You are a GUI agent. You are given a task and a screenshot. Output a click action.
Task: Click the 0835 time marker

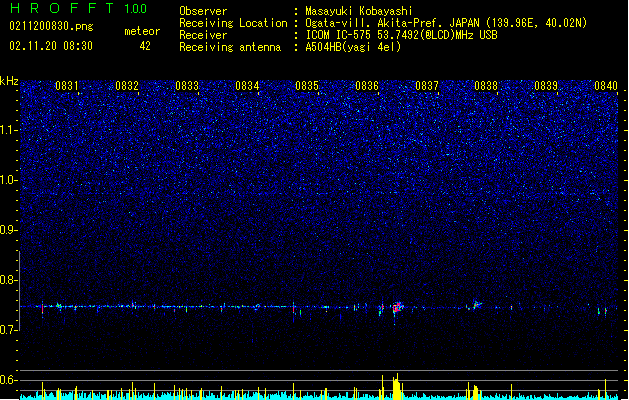pyautogui.click(x=307, y=86)
